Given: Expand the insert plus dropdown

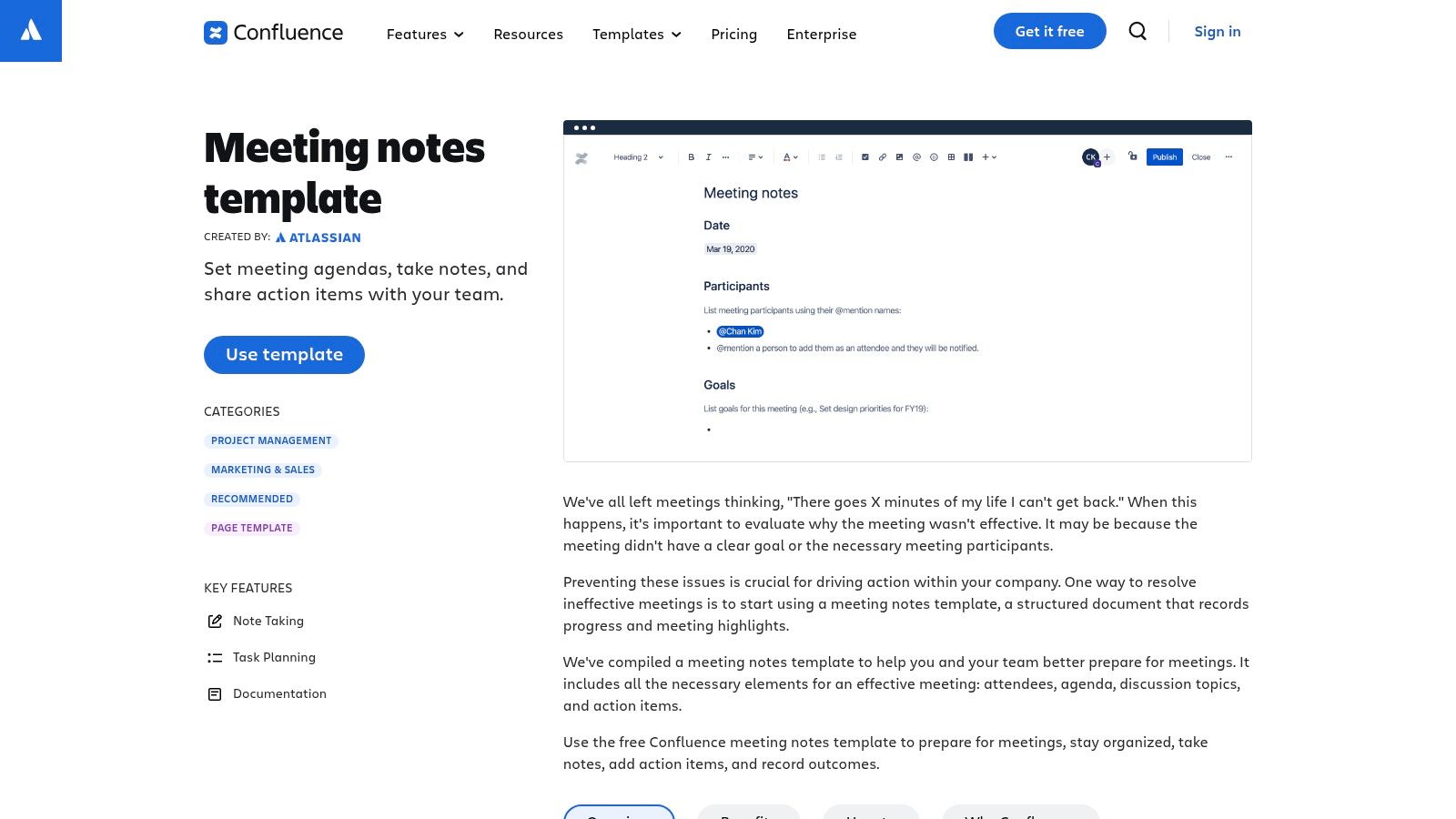Looking at the screenshot, I should click(x=986, y=157).
